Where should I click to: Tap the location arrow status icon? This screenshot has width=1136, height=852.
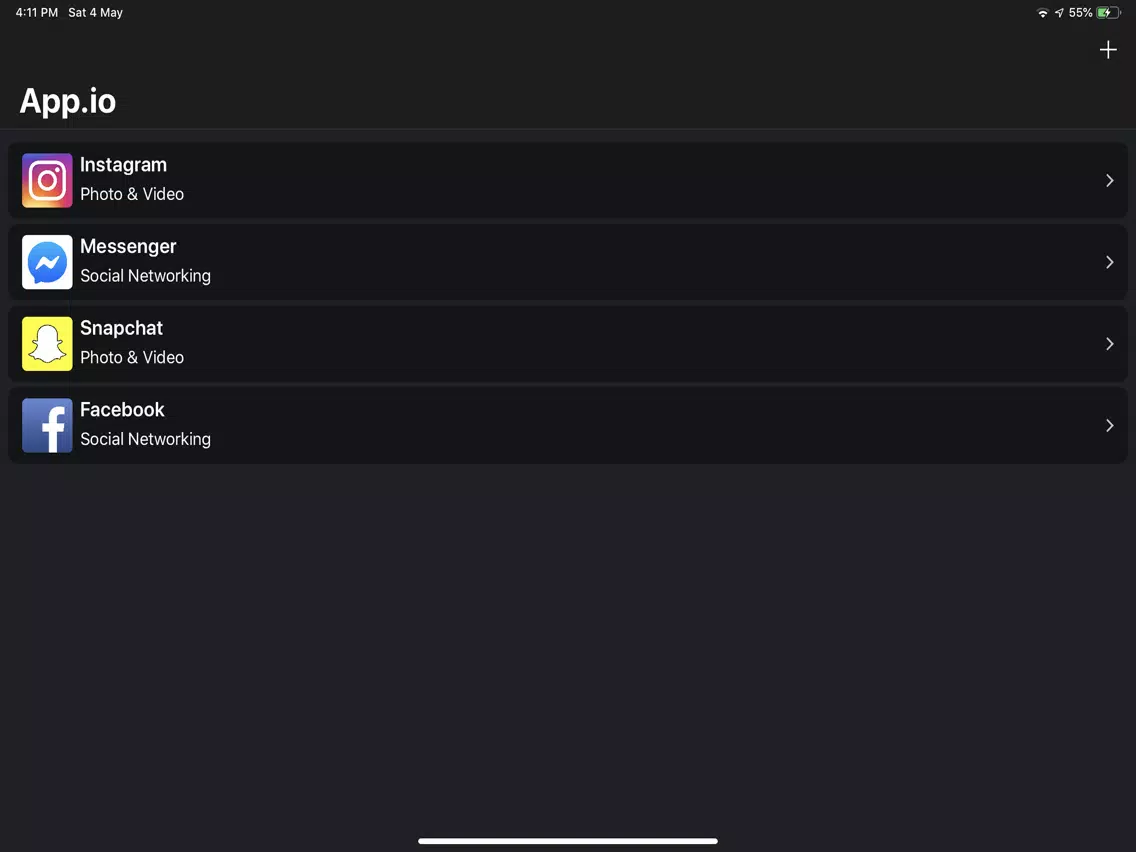pos(1059,12)
